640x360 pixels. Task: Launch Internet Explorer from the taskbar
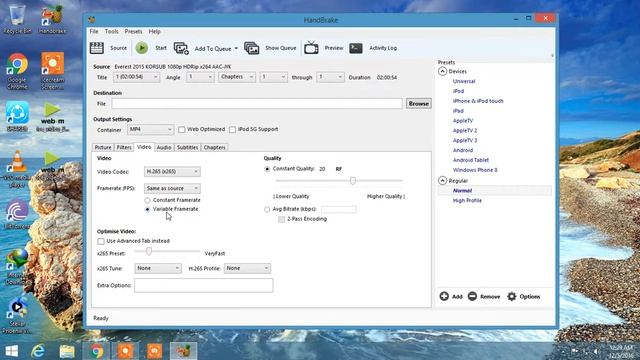[38, 351]
